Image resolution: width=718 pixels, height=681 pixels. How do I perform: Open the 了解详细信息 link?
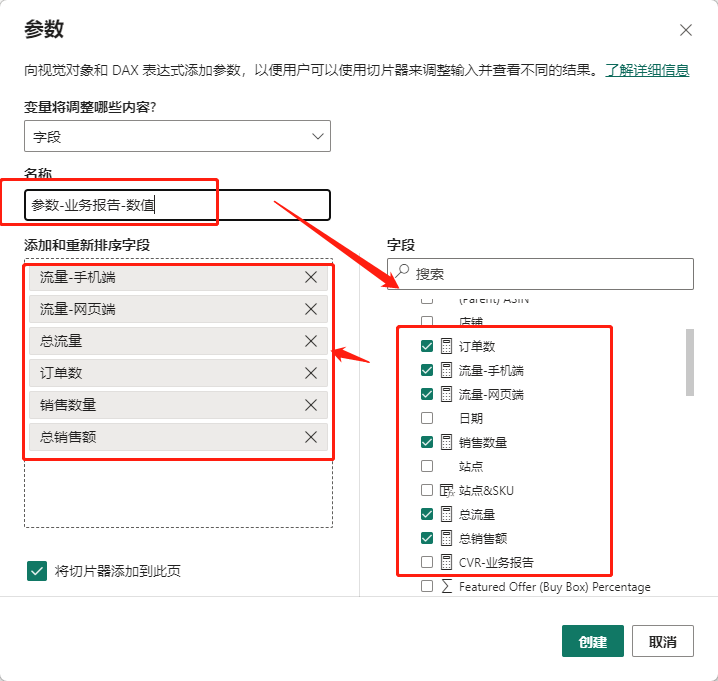coord(646,70)
